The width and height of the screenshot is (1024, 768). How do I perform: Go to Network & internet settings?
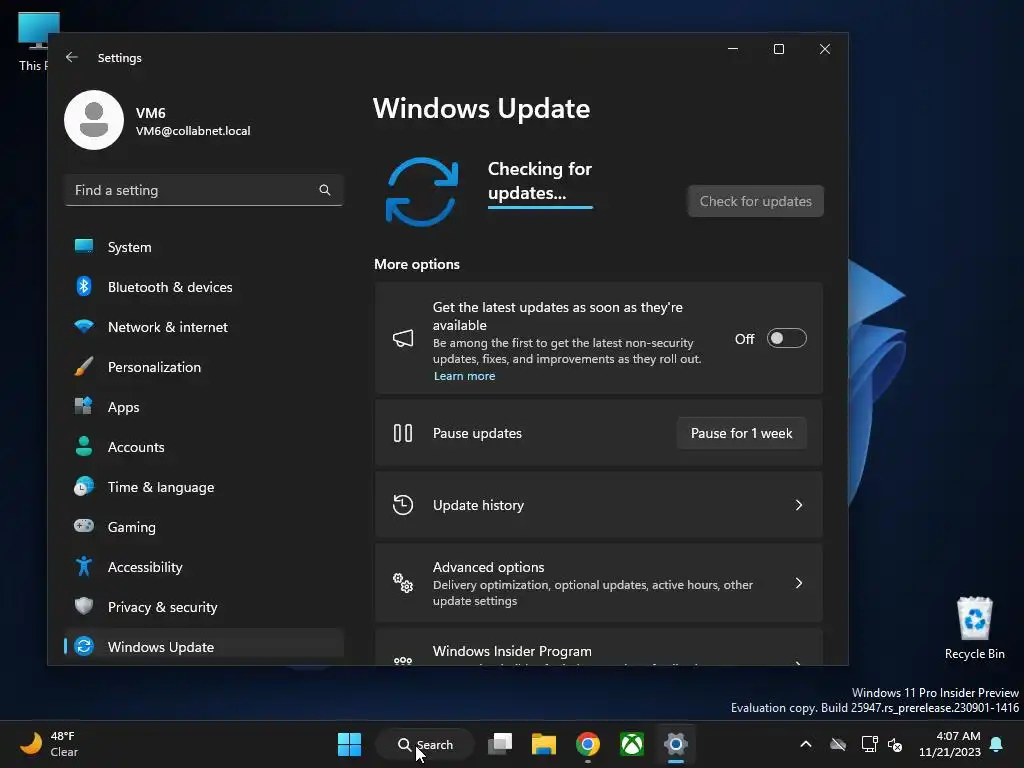click(x=204, y=327)
